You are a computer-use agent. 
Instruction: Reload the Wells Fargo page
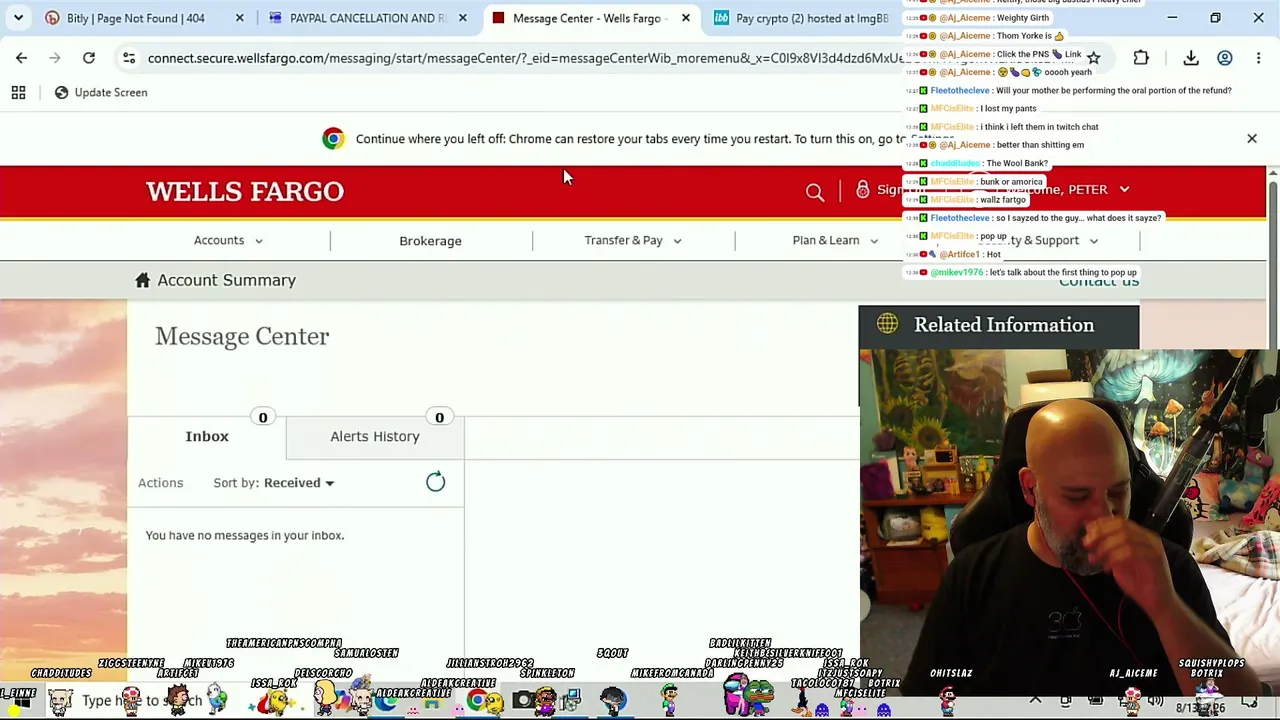click(89, 58)
